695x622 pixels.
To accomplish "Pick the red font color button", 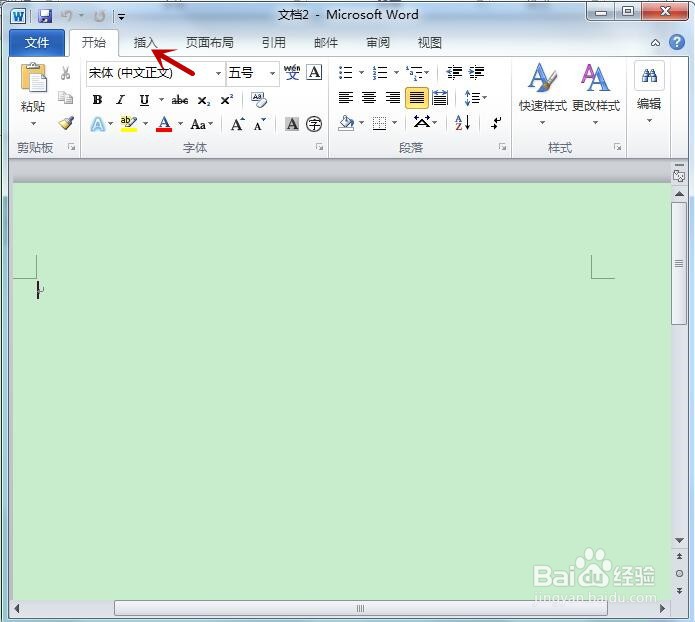I will click(x=164, y=124).
